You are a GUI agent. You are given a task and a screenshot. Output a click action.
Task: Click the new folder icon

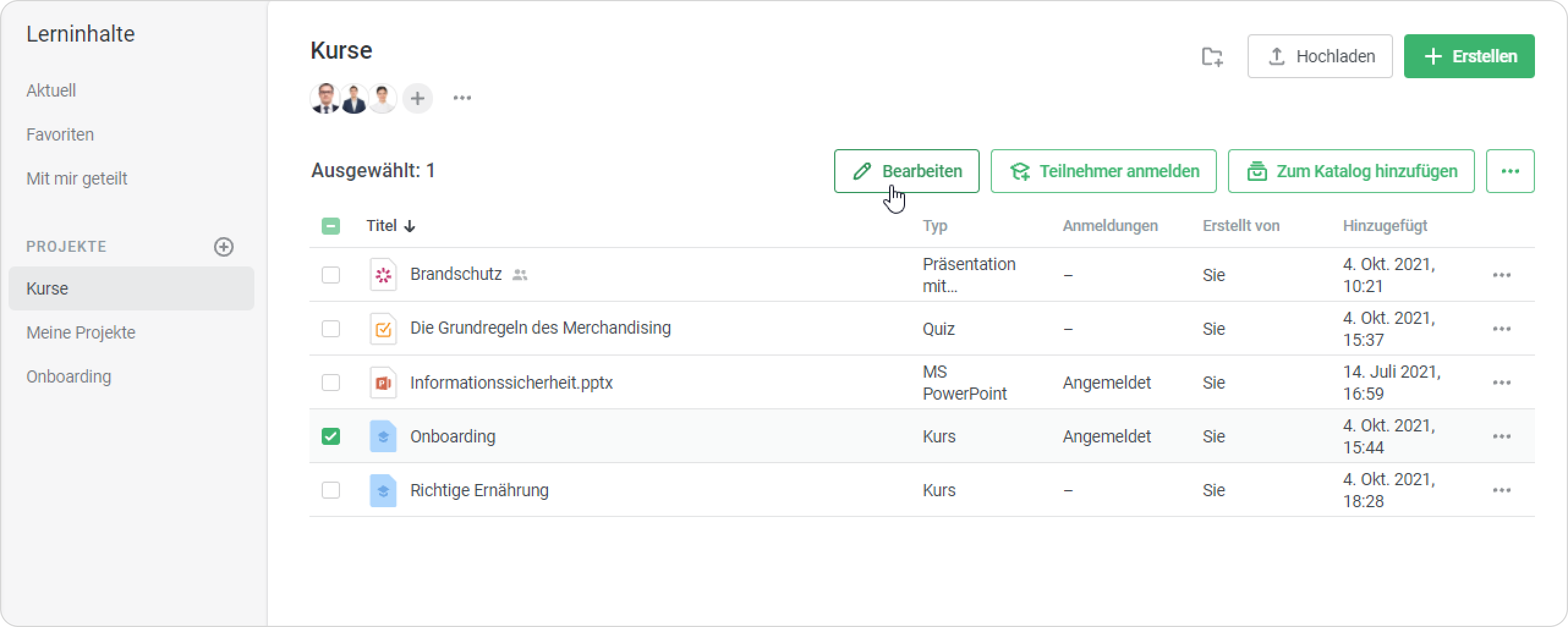coord(1211,56)
